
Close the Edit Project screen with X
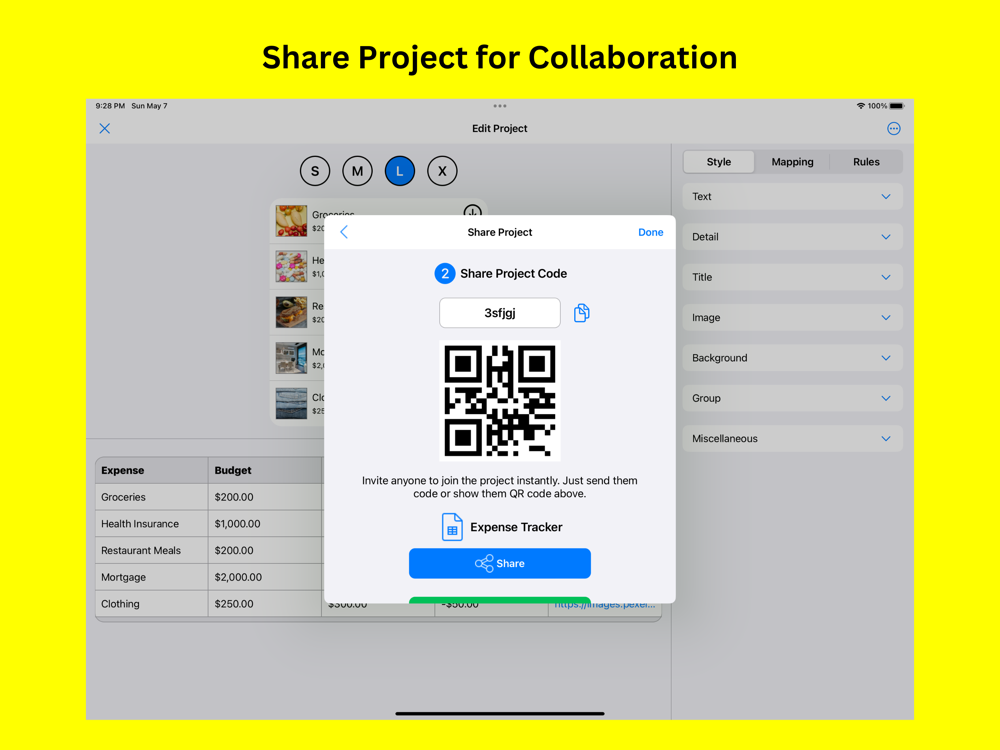click(x=105, y=128)
